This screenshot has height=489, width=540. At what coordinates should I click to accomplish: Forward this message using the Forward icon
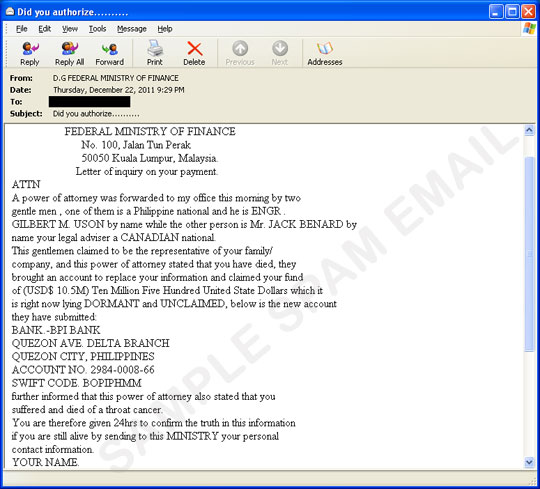pos(110,49)
